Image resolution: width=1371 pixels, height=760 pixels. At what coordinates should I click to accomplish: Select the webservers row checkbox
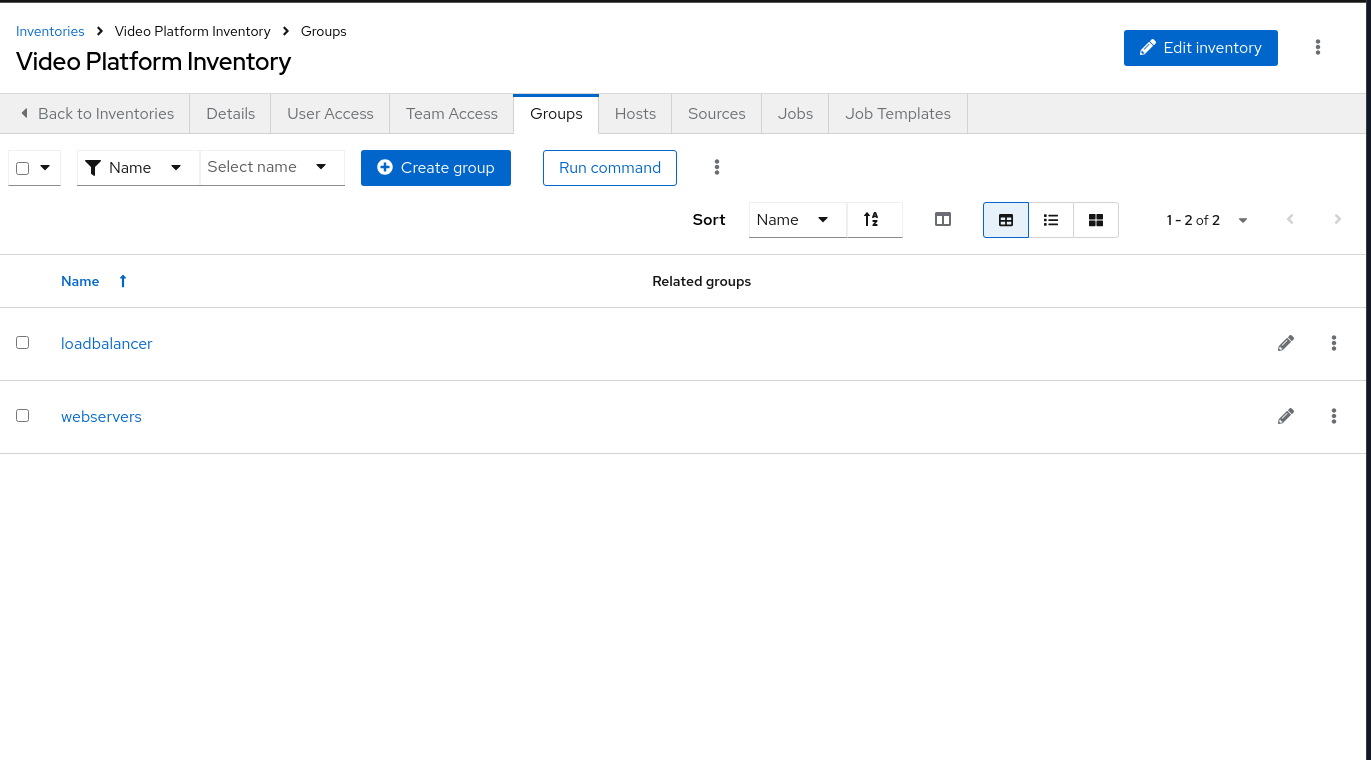click(x=22, y=415)
